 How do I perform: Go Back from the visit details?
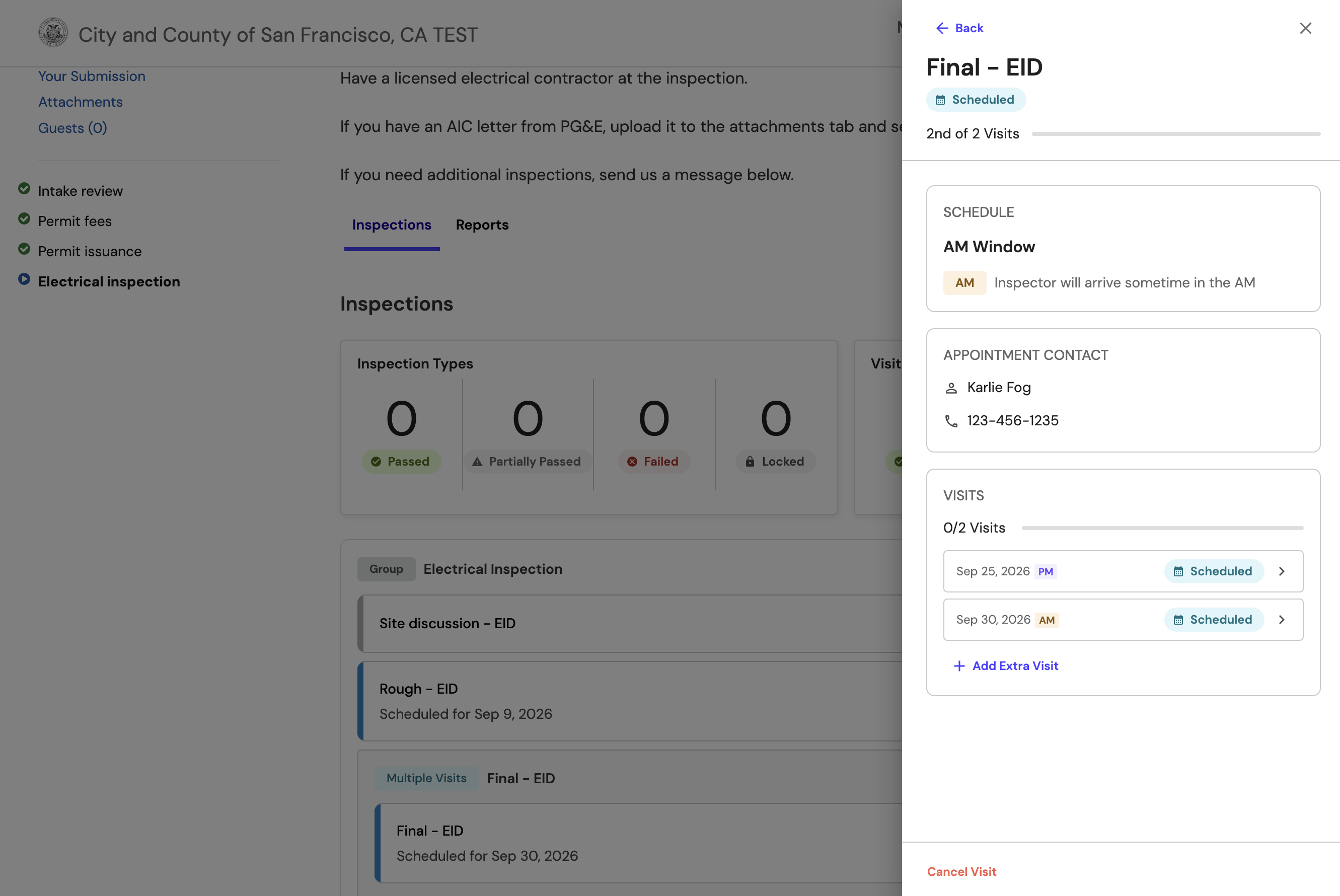click(959, 28)
